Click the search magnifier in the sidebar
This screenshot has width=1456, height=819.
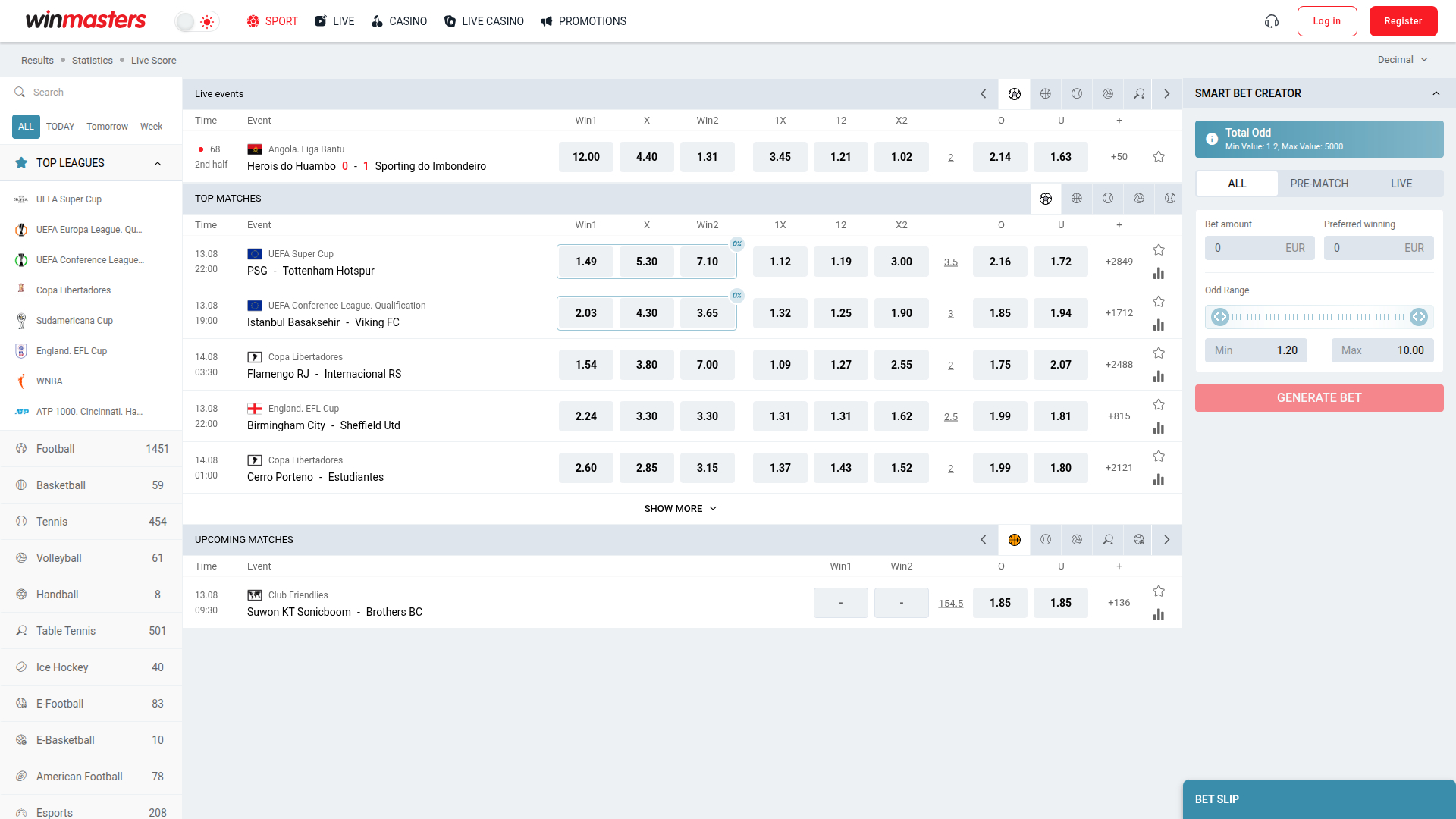[x=20, y=92]
